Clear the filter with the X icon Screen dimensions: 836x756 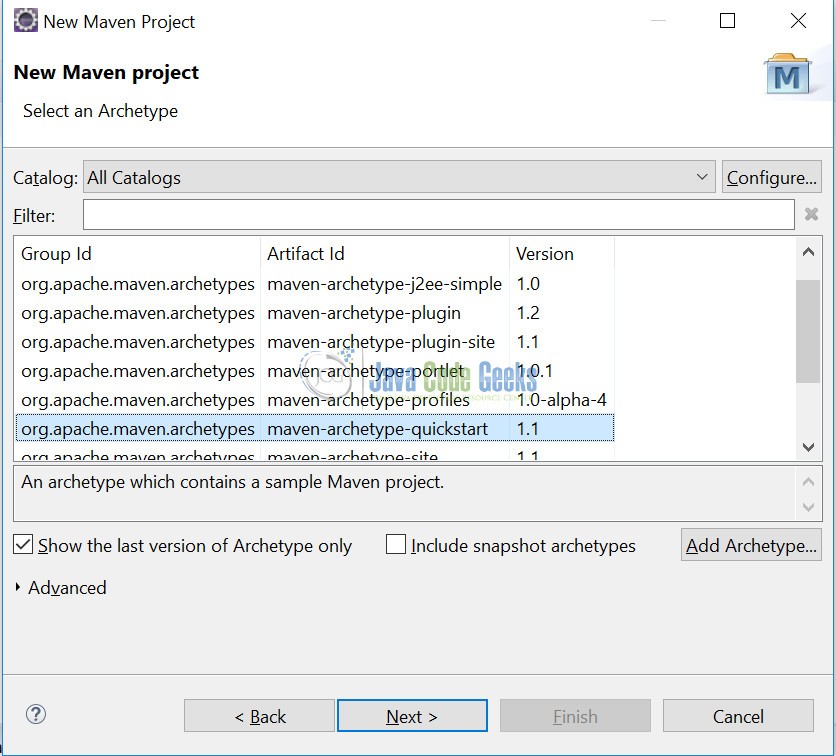click(811, 214)
